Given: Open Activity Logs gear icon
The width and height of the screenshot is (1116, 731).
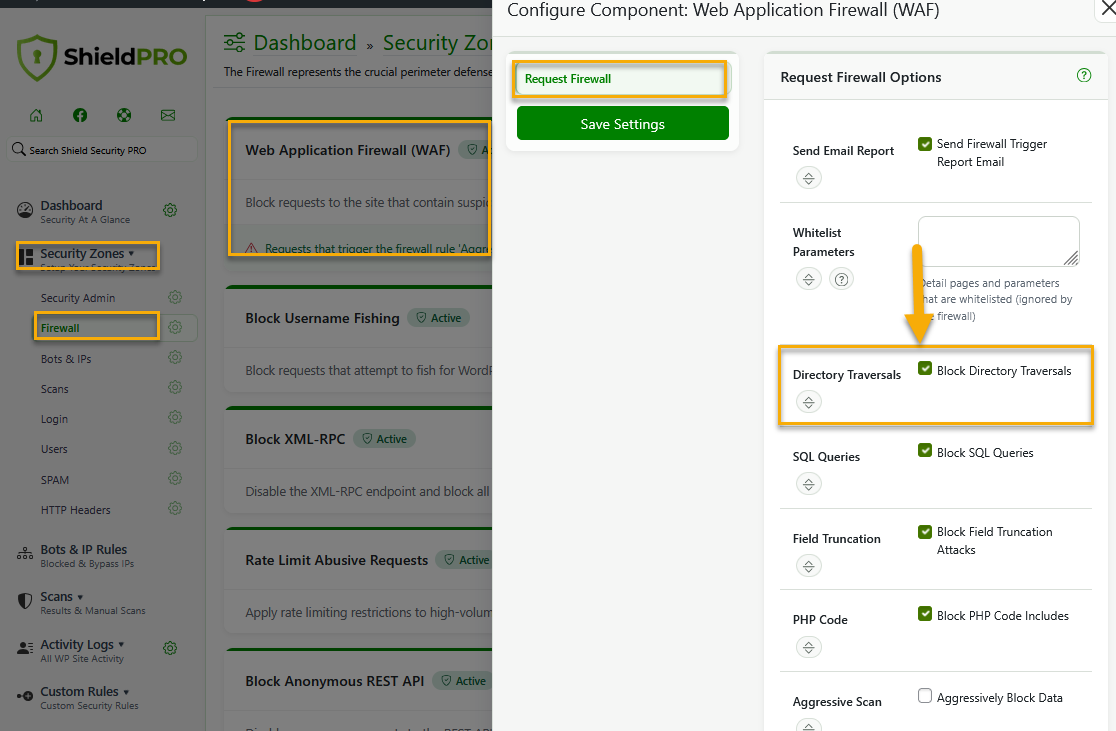Looking at the screenshot, I should point(170,648).
